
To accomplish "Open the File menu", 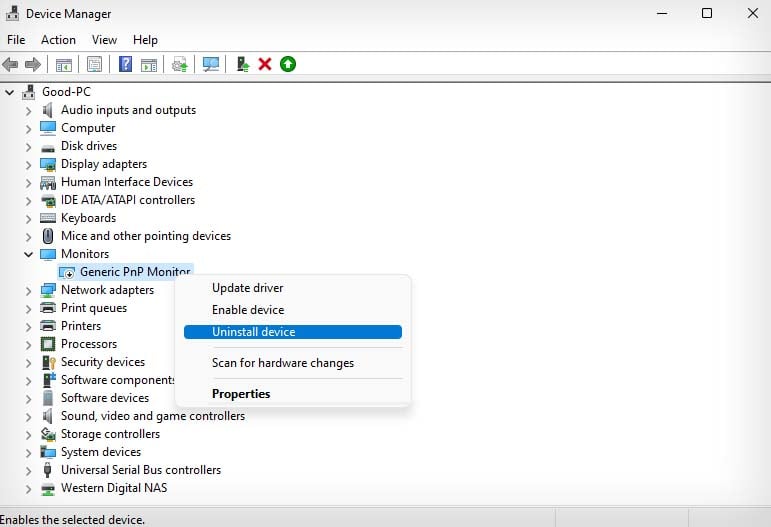I will [16, 40].
